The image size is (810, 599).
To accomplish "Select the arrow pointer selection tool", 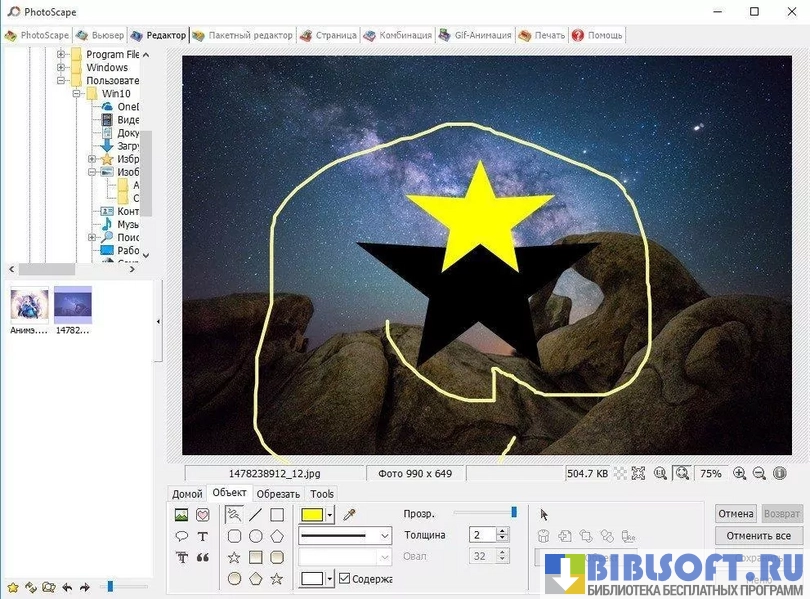I will coord(545,515).
